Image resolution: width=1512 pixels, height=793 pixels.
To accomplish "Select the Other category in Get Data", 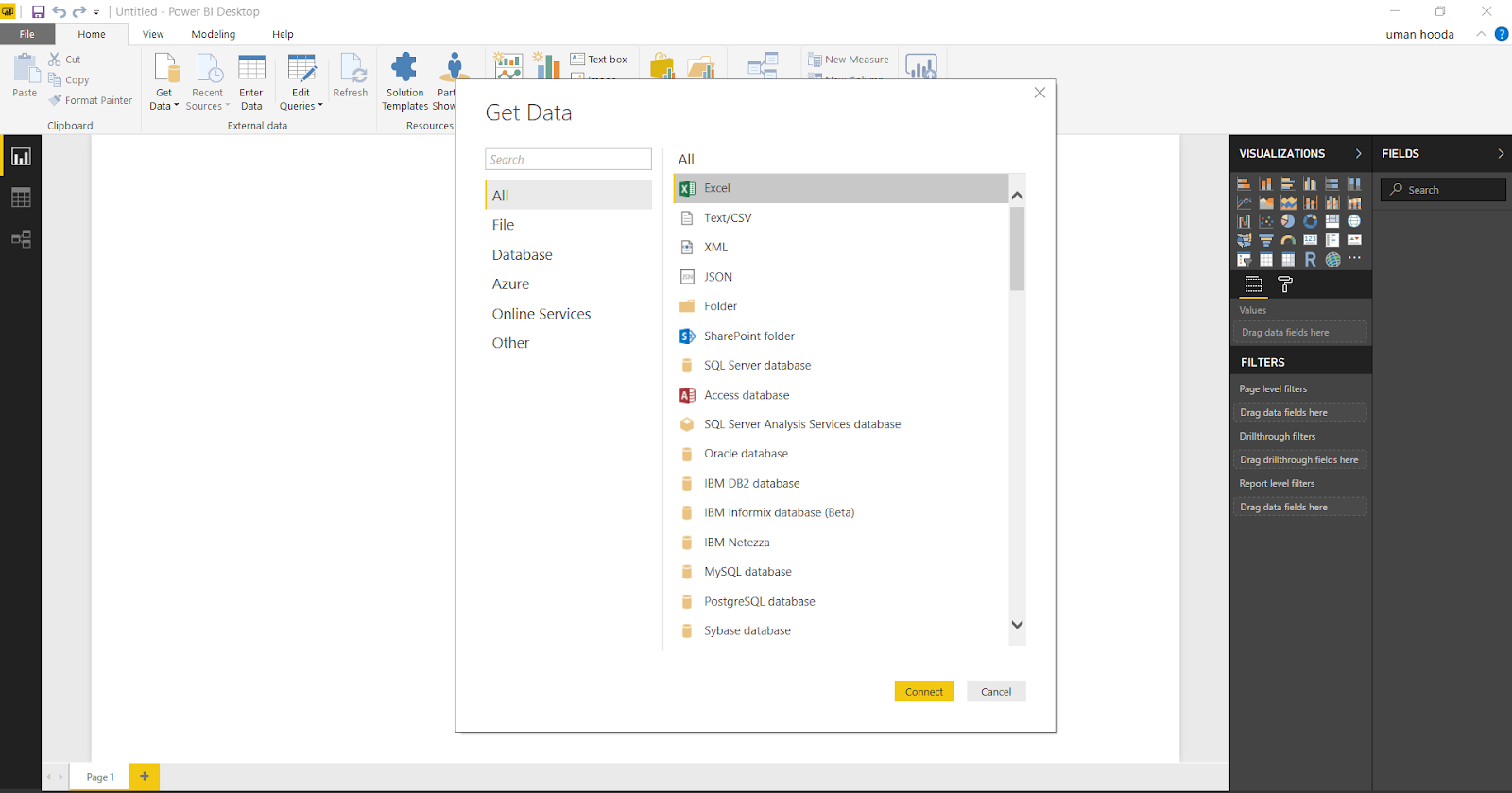I will 569,343.
